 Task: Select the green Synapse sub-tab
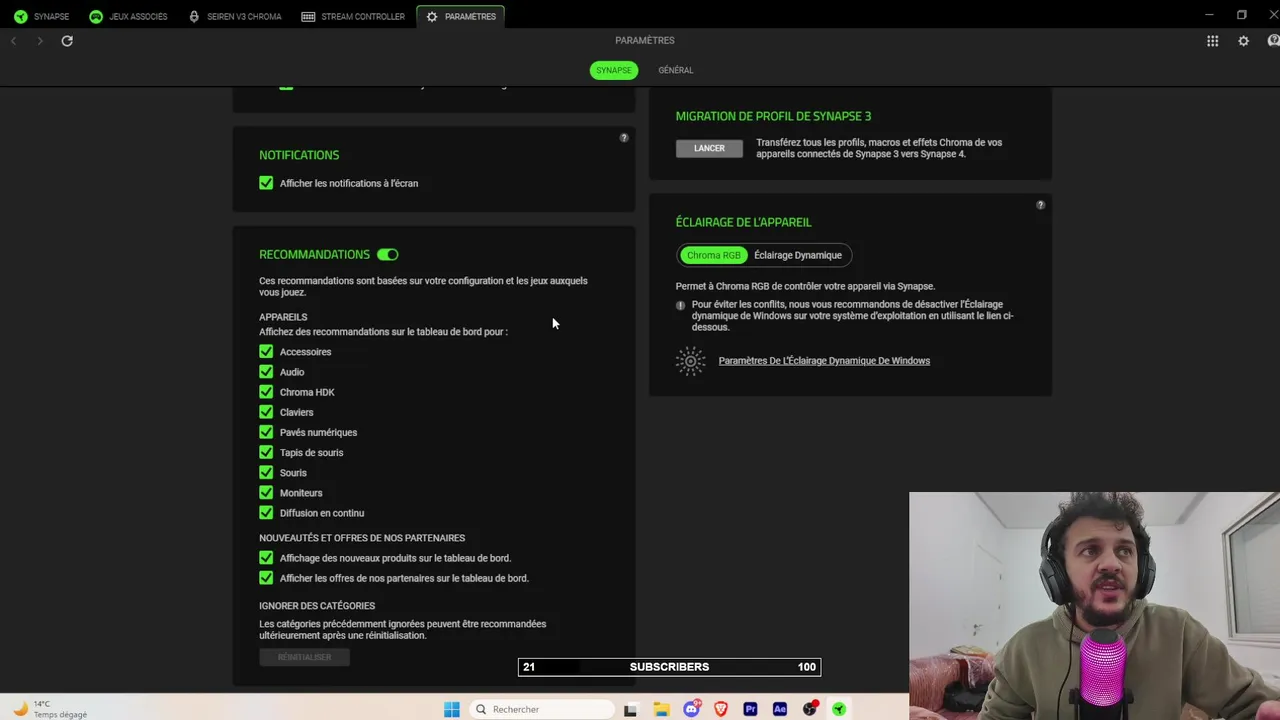[x=613, y=70]
